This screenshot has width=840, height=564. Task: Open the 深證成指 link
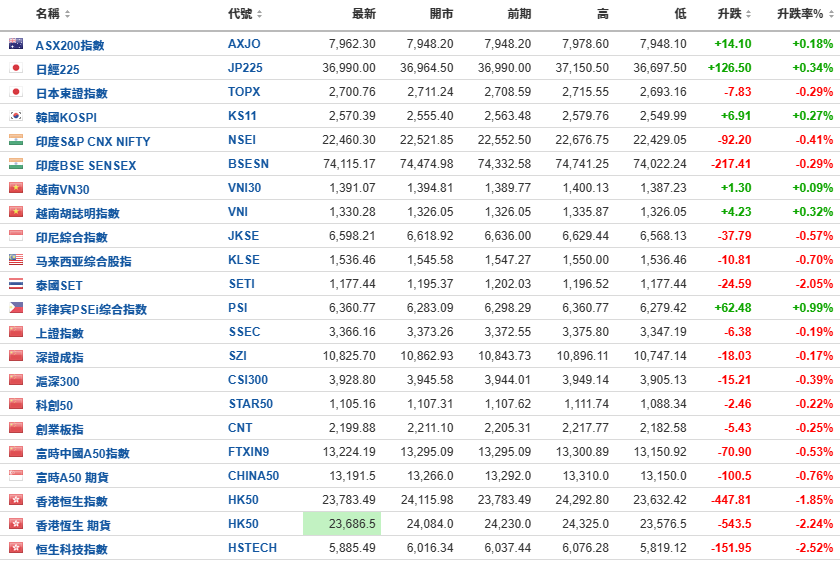pos(59,357)
